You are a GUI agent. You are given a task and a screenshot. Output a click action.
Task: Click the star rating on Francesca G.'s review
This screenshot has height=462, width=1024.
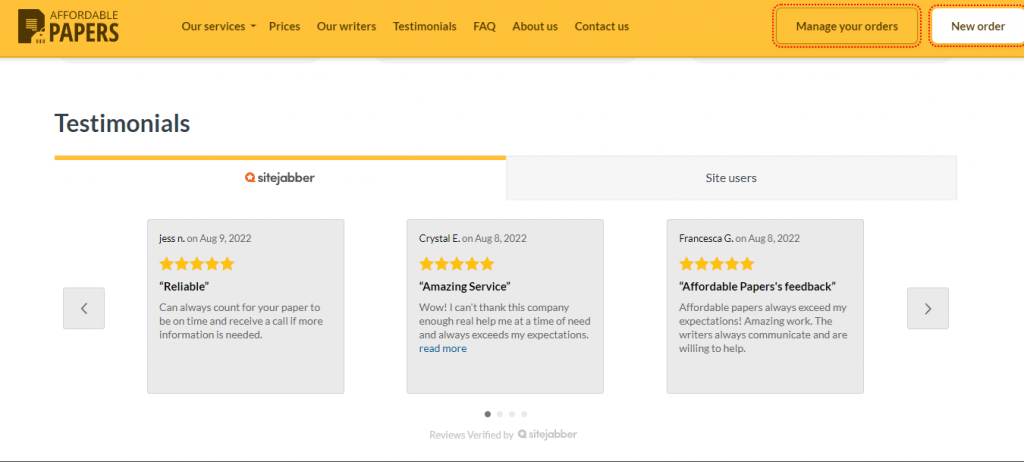[716, 264]
